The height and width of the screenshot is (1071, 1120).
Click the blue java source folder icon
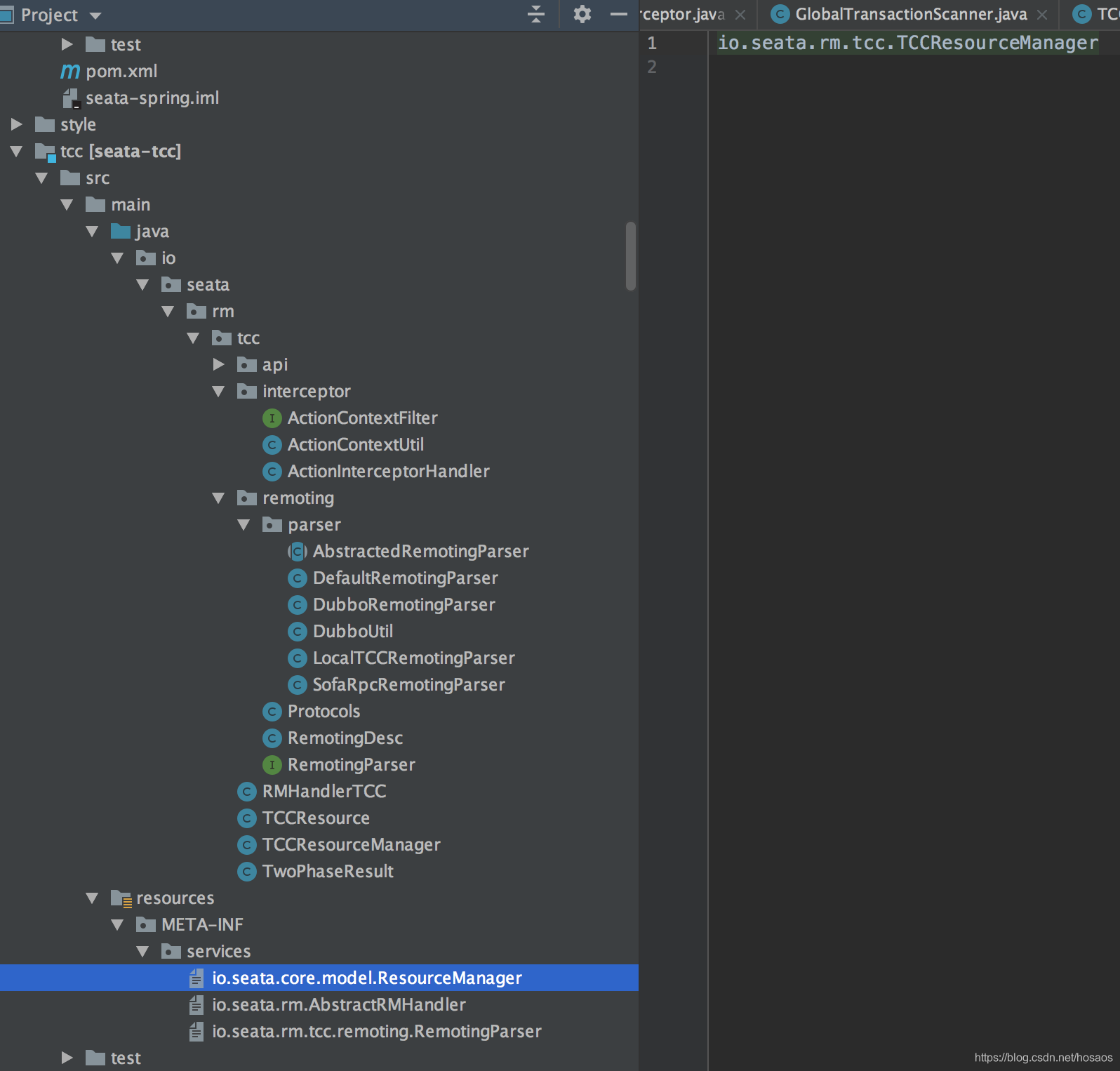click(121, 231)
